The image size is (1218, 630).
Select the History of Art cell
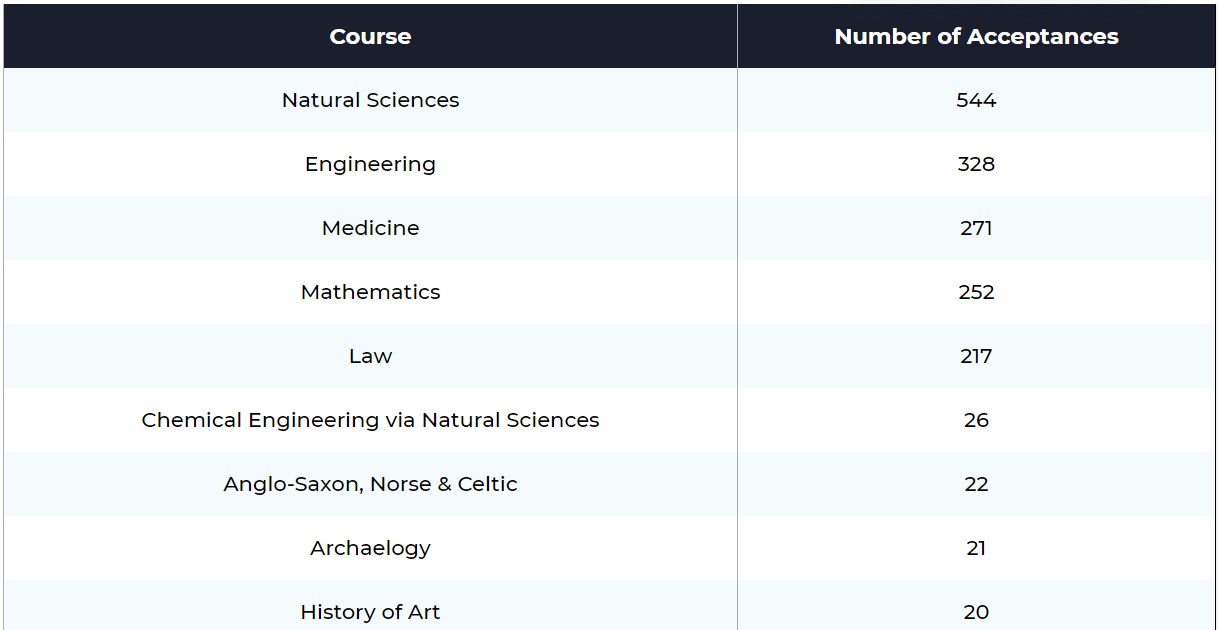(370, 612)
